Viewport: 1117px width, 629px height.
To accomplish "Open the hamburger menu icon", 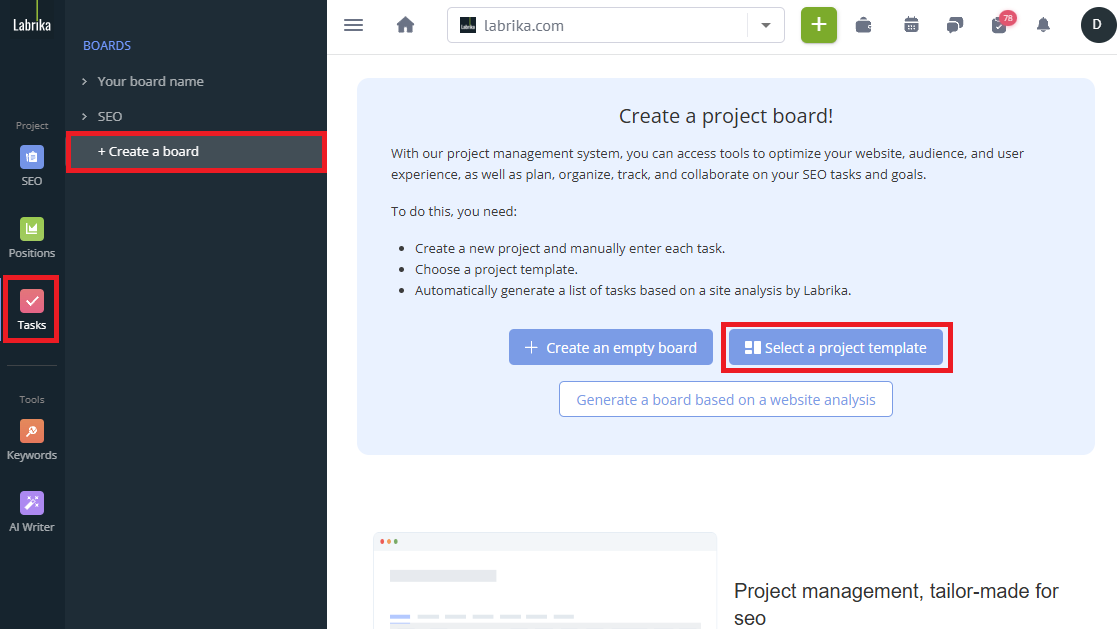I will click(x=353, y=25).
